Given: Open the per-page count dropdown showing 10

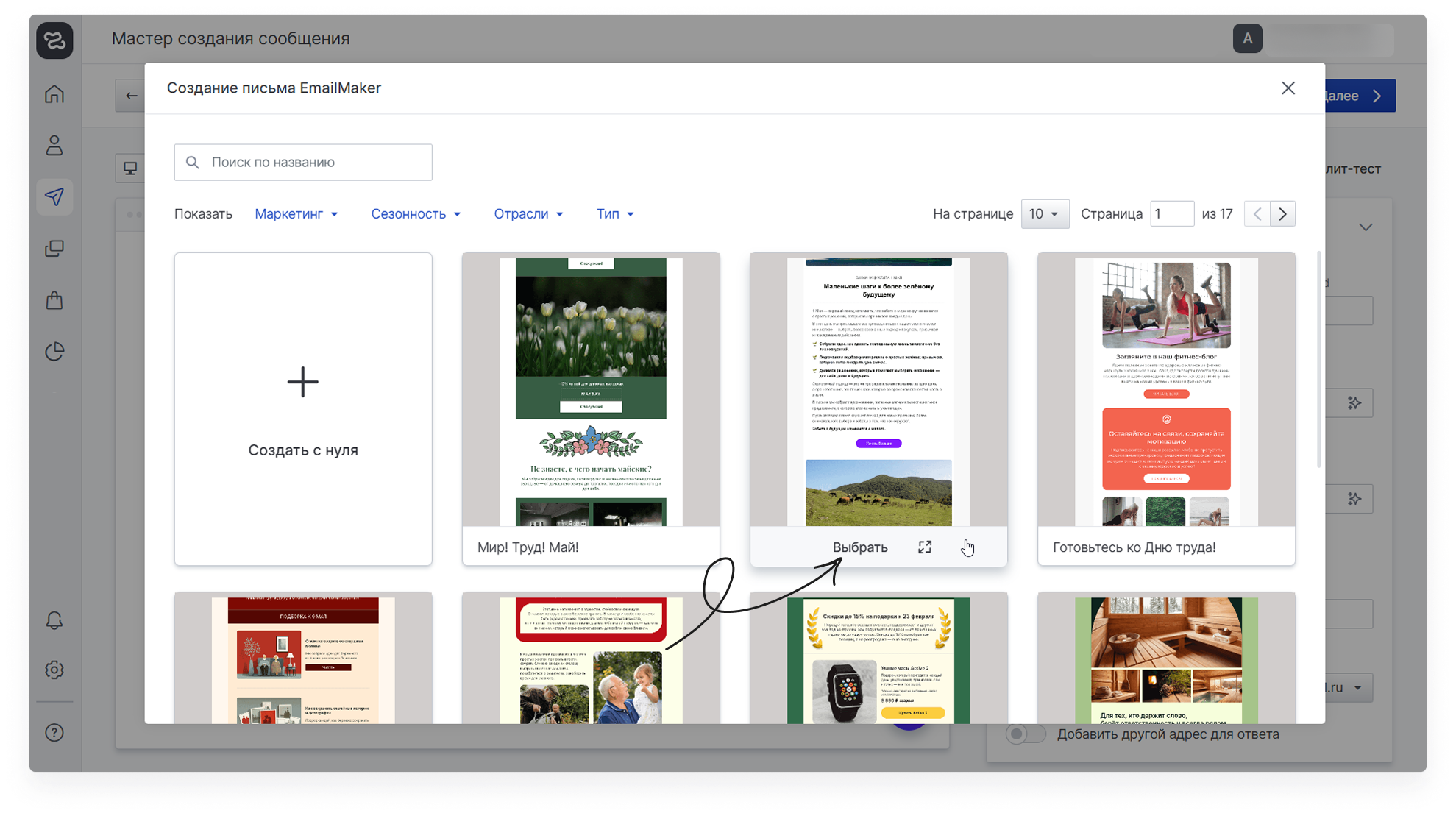Looking at the screenshot, I should click(x=1045, y=214).
